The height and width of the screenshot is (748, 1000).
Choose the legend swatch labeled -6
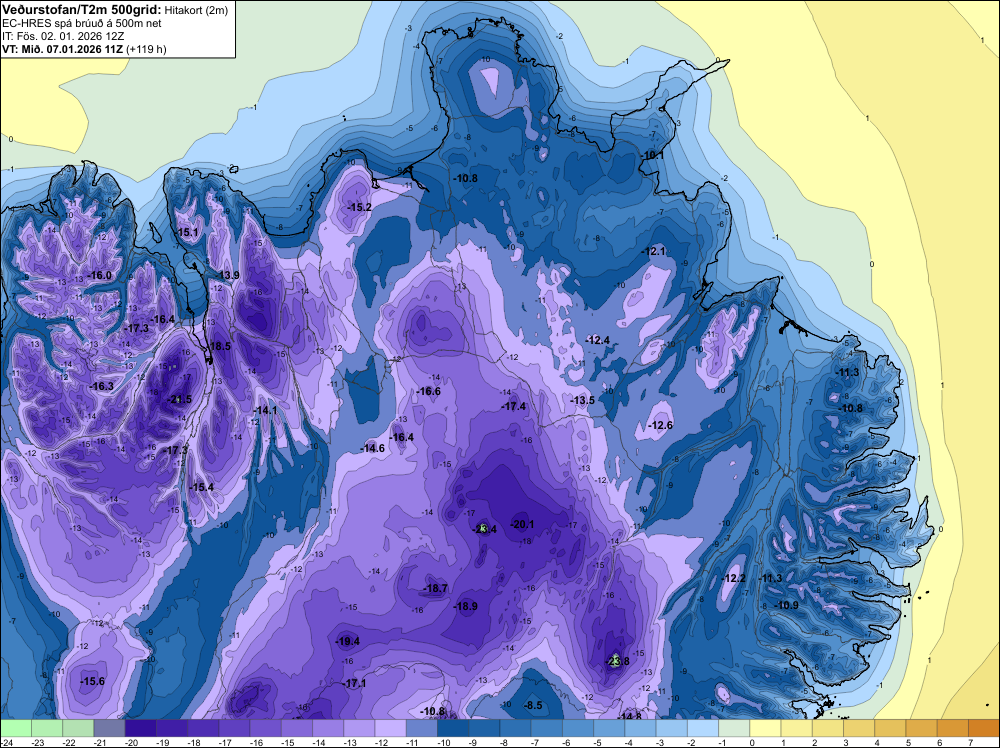pyautogui.click(x=578, y=728)
